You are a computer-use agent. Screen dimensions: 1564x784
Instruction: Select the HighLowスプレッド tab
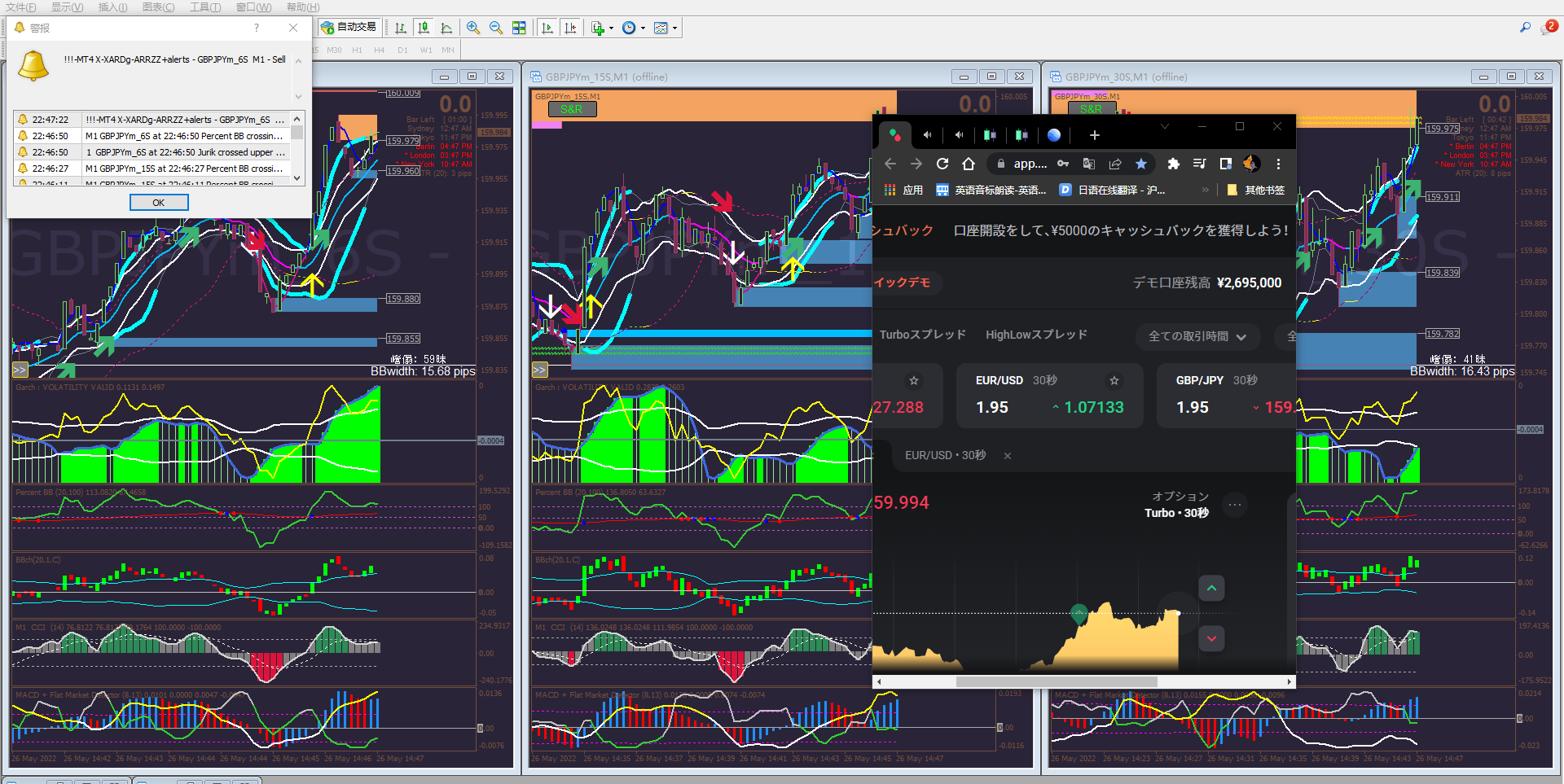(x=1036, y=335)
